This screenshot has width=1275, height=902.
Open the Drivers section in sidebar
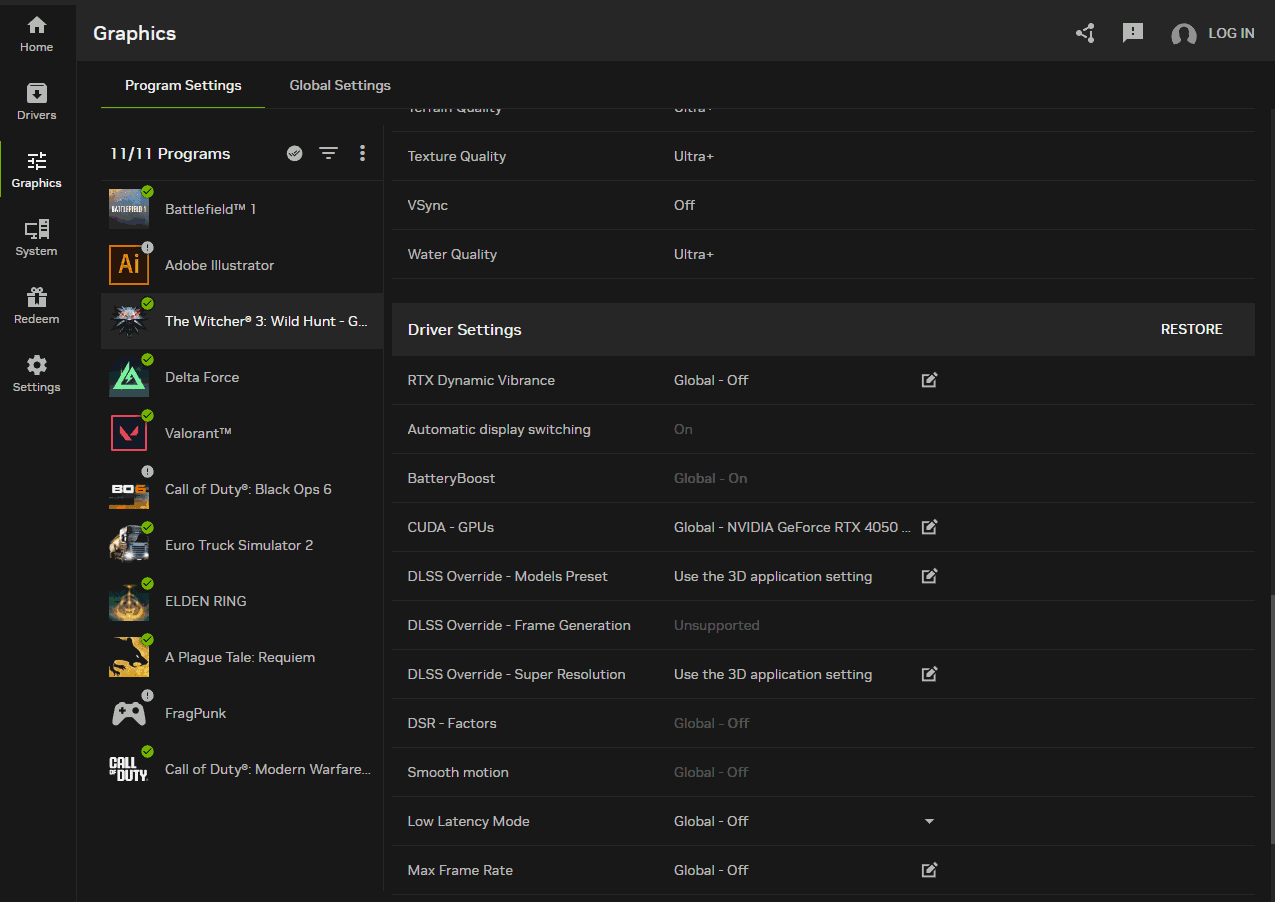(x=37, y=102)
